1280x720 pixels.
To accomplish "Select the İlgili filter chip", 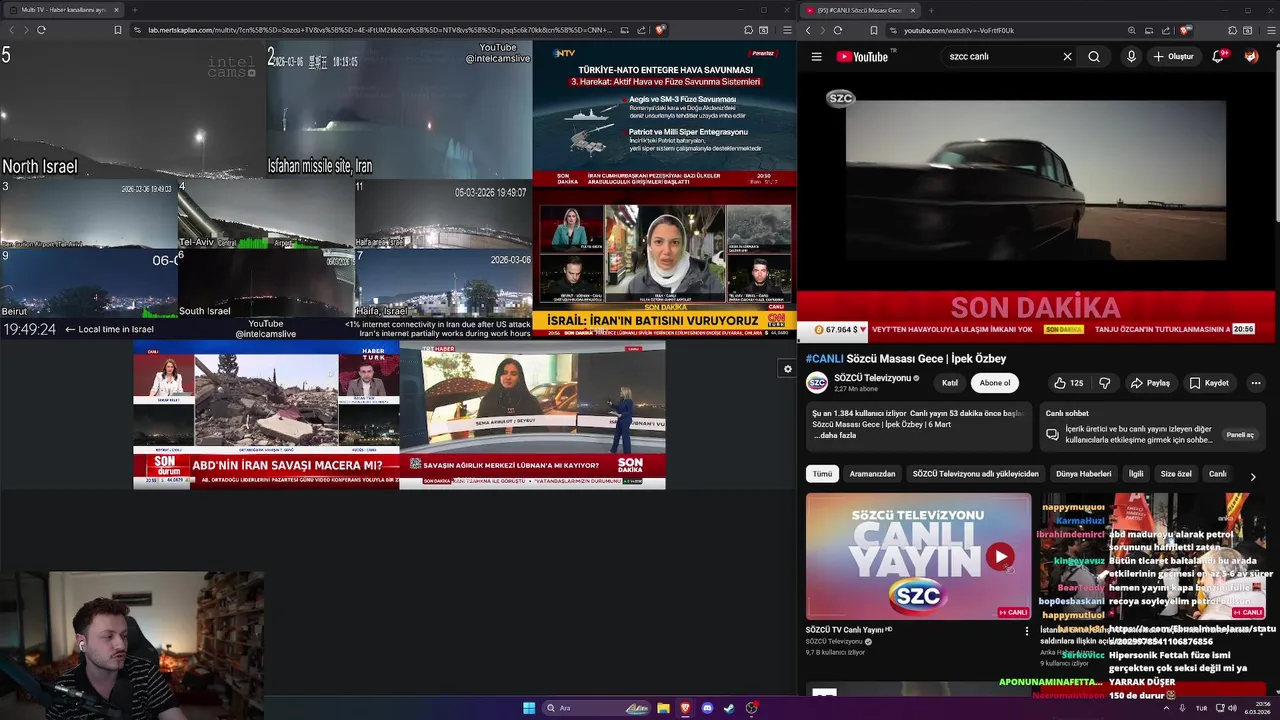I will tap(1136, 474).
